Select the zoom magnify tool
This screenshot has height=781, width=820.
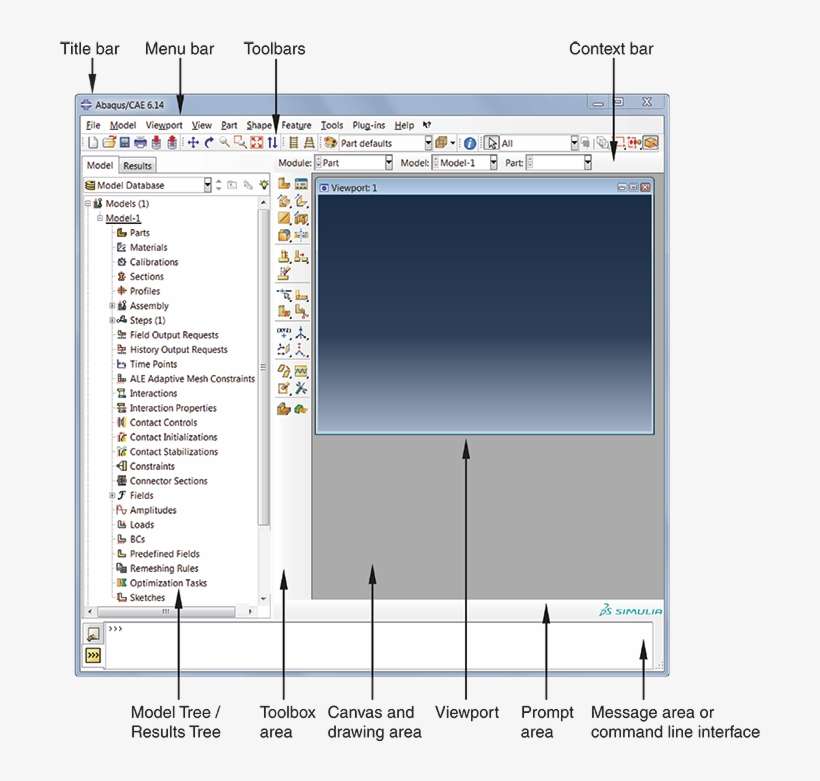[224, 142]
